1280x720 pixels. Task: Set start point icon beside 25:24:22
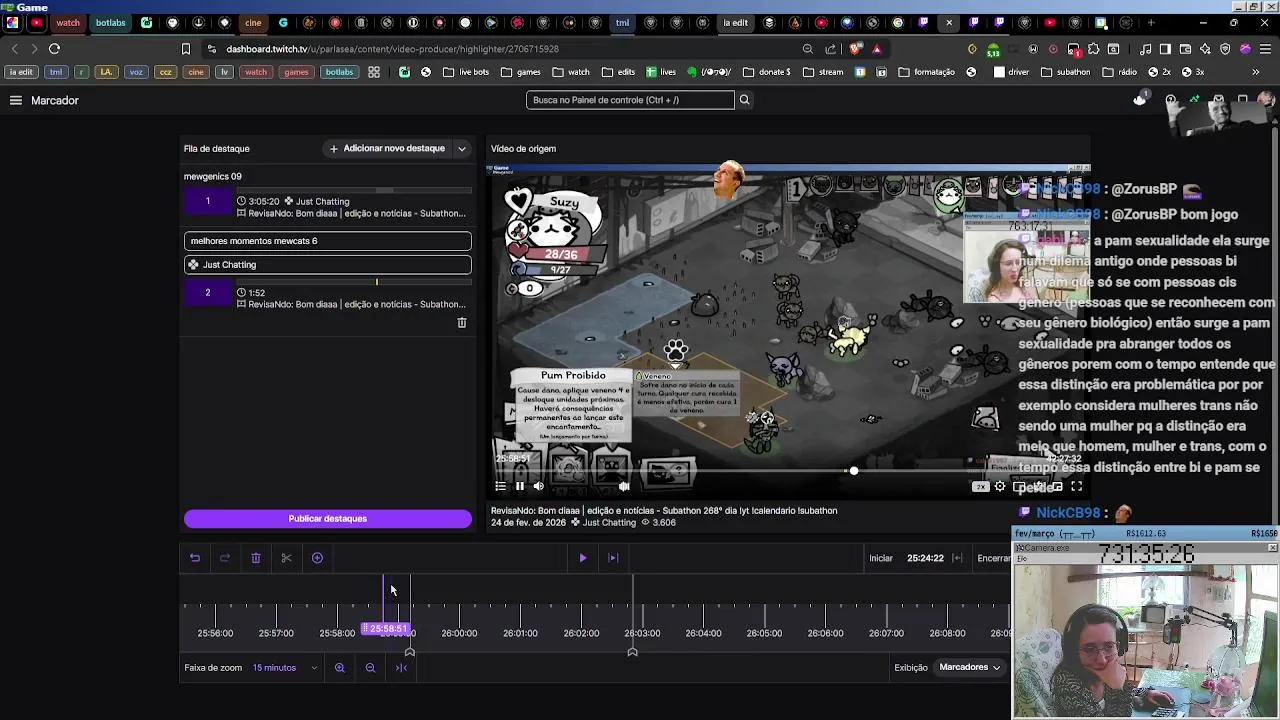coord(957,558)
